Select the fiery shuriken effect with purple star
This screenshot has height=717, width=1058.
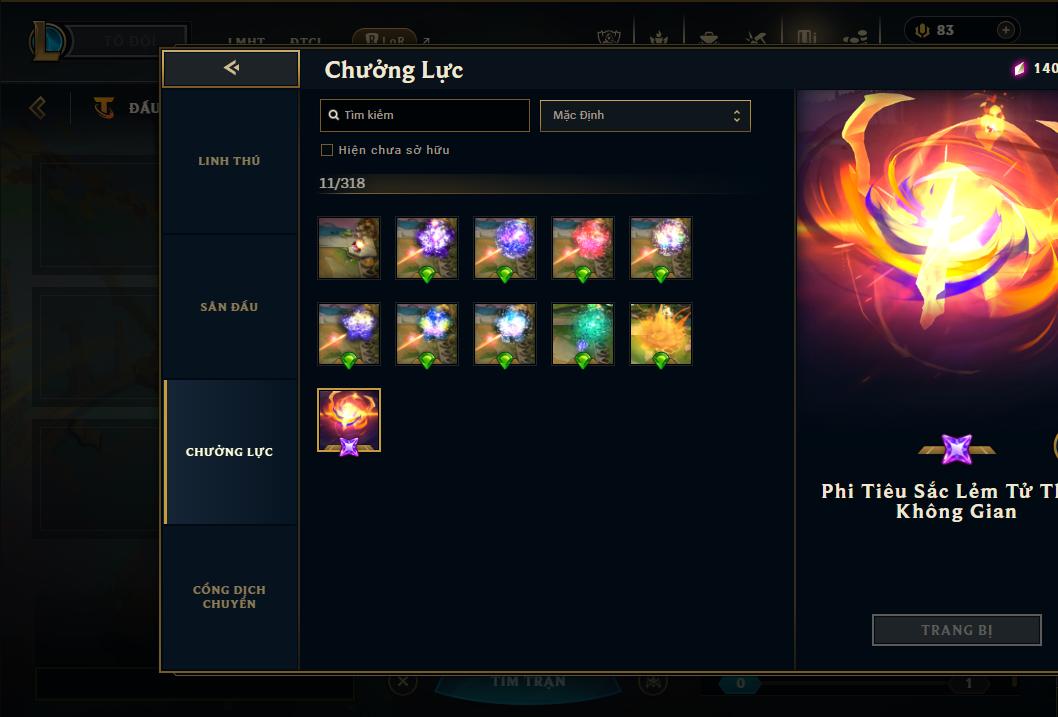pyautogui.click(x=349, y=420)
